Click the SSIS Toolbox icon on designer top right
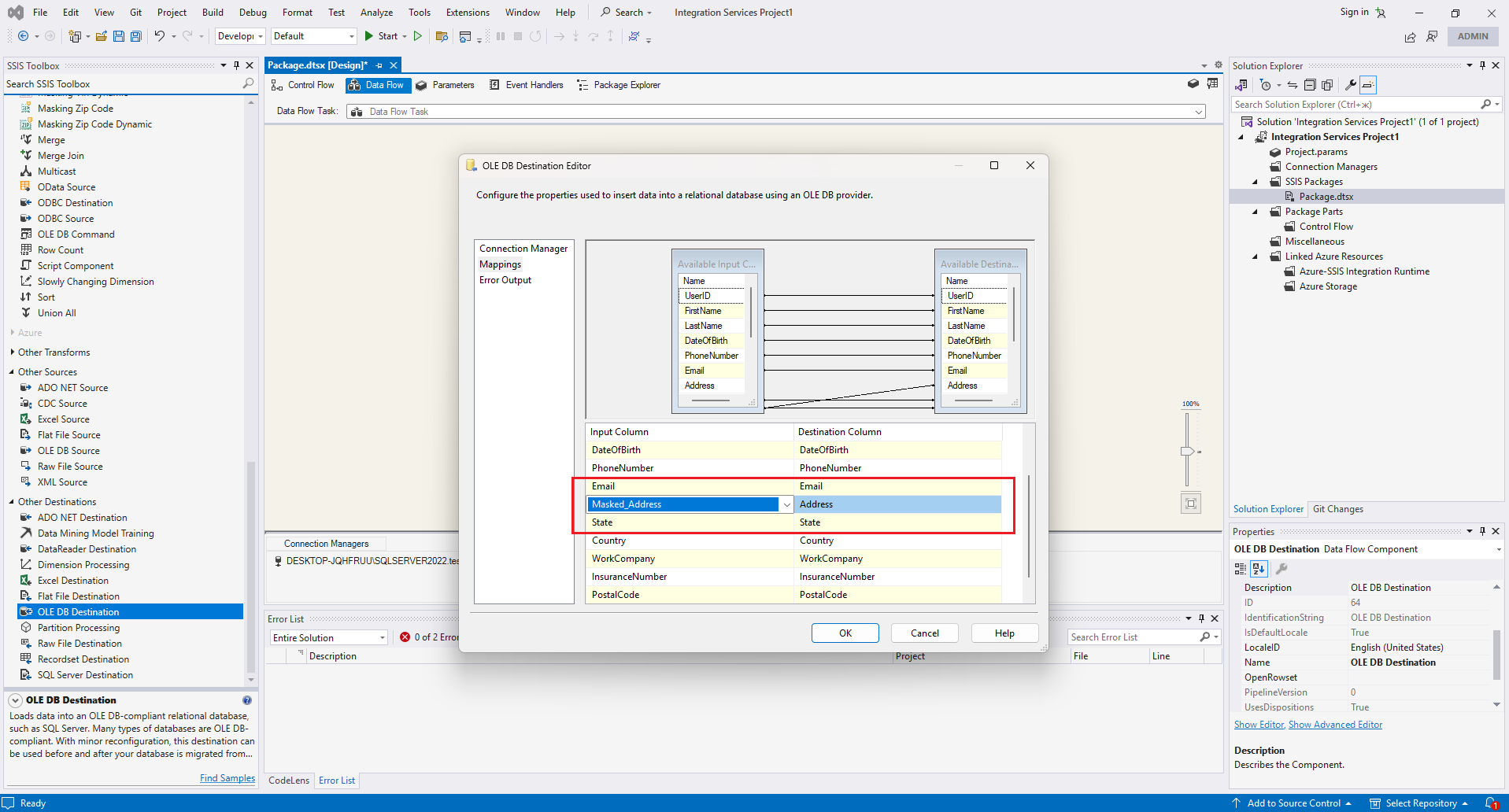The image size is (1509, 812). 1193,83
